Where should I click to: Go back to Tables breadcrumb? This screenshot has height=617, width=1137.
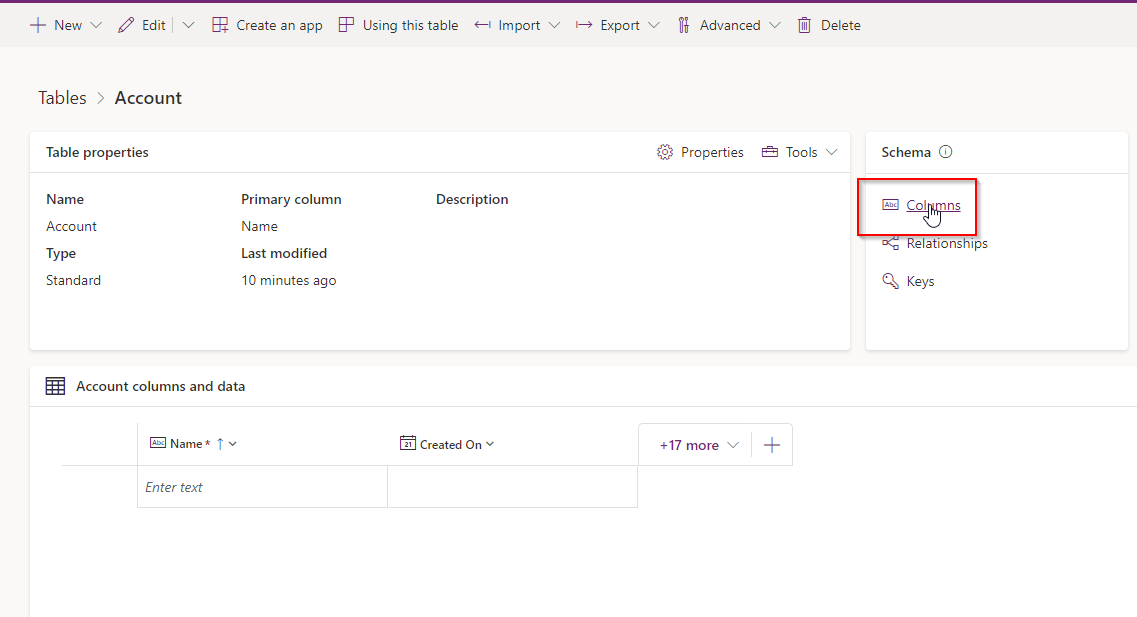coord(62,98)
